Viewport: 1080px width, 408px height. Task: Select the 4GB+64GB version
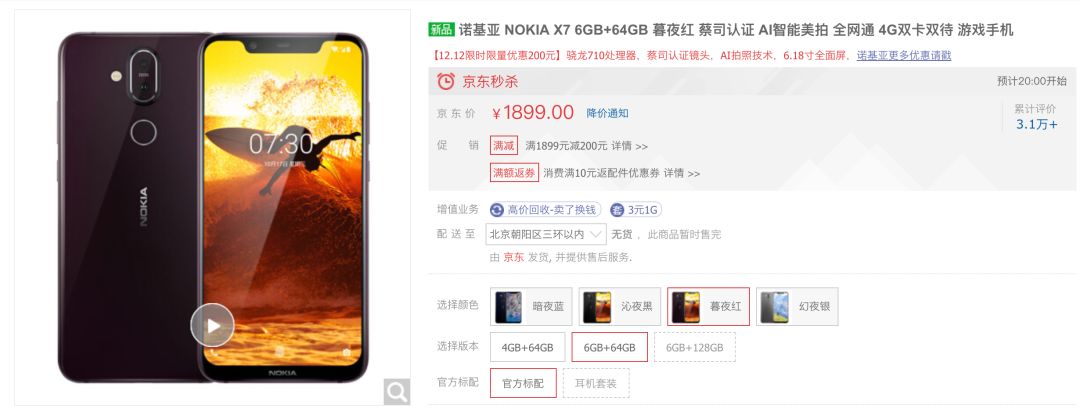pos(528,347)
